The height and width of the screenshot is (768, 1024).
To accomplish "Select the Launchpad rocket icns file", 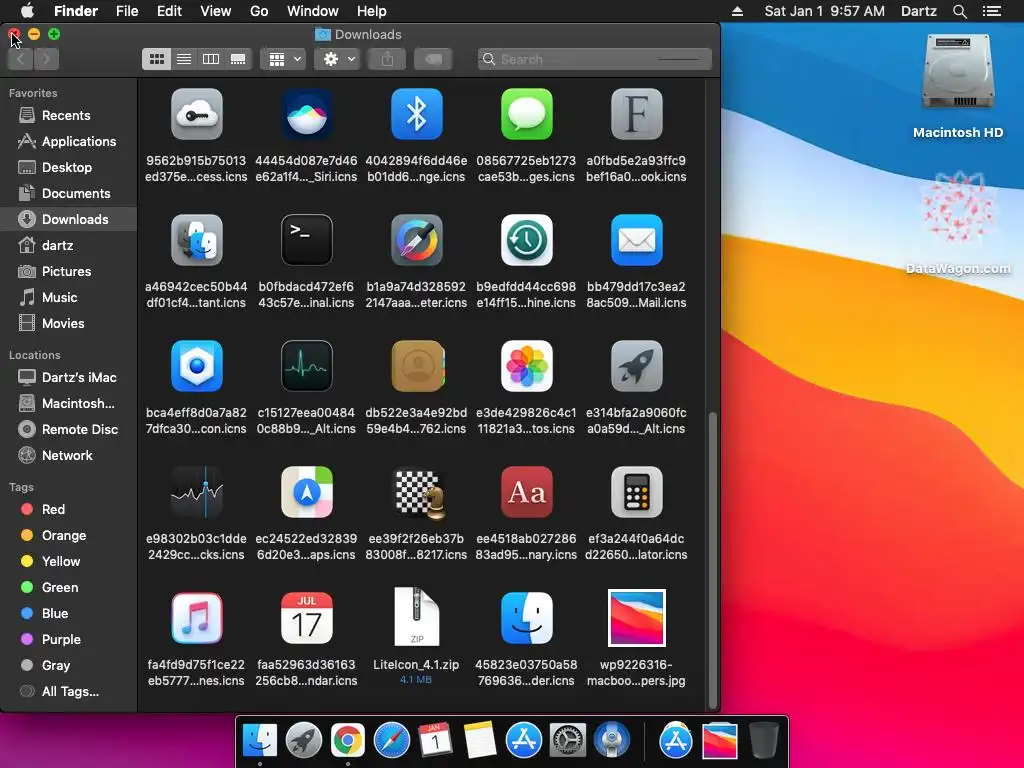I will pos(637,366).
